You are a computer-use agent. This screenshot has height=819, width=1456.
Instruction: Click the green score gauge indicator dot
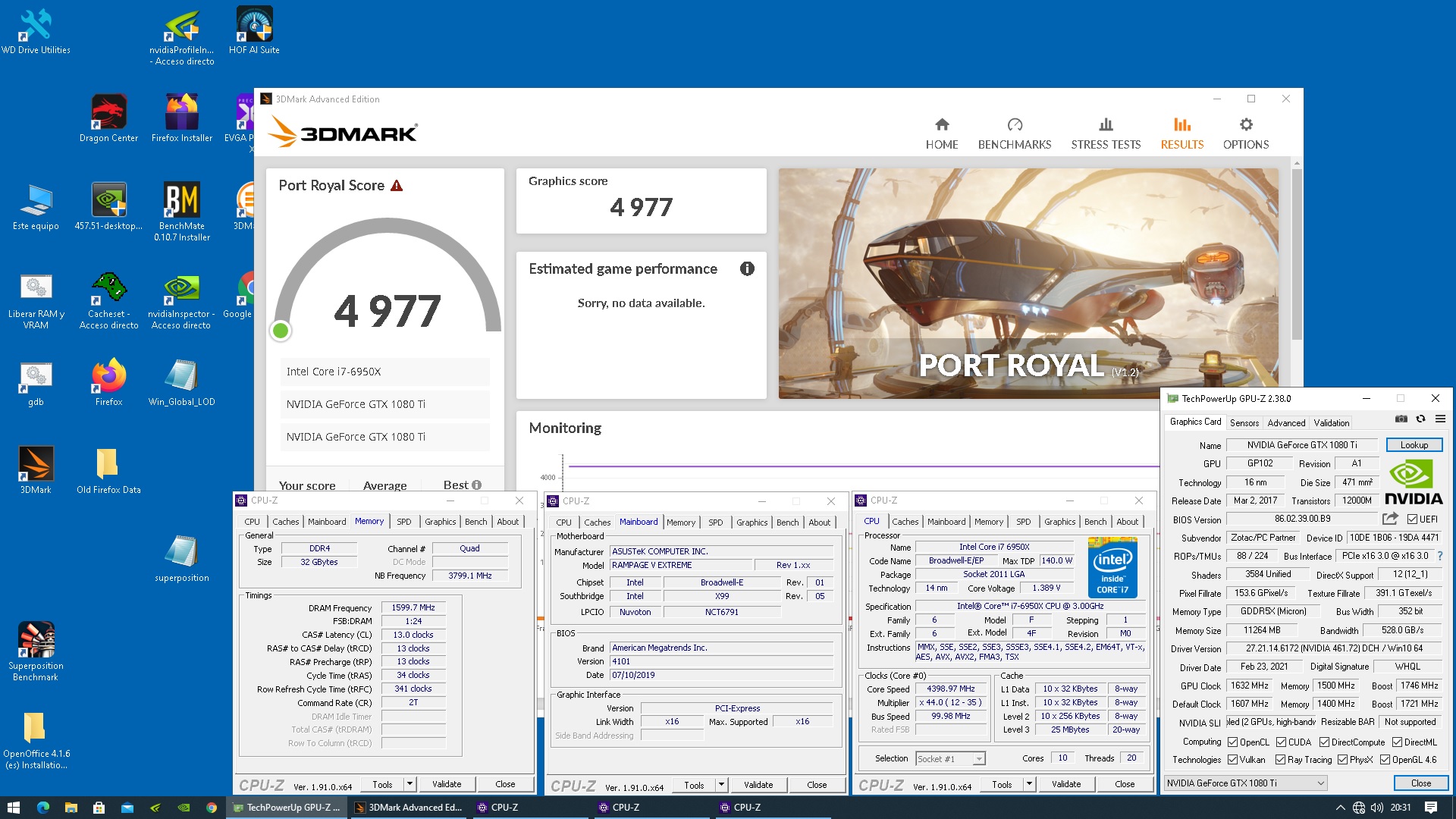(x=281, y=331)
